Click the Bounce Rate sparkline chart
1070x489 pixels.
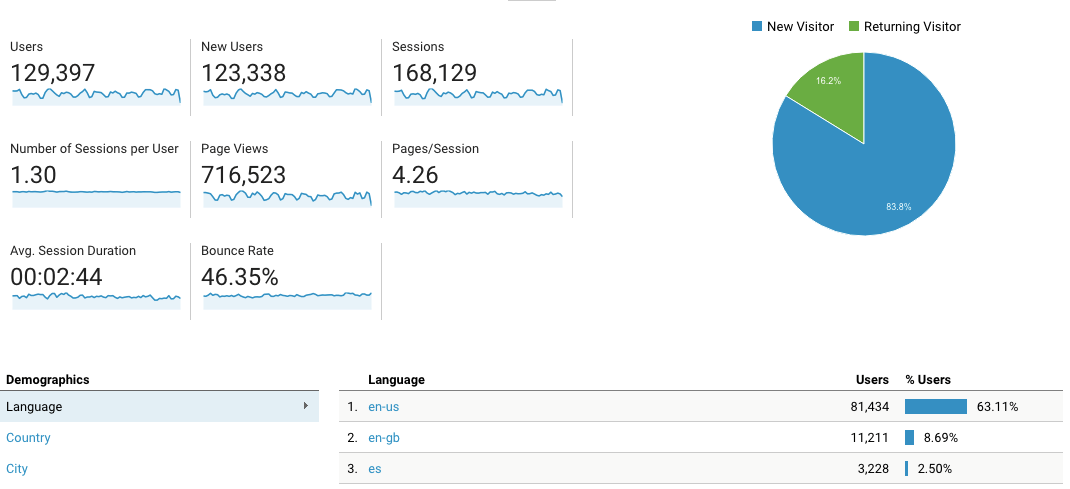coord(287,300)
